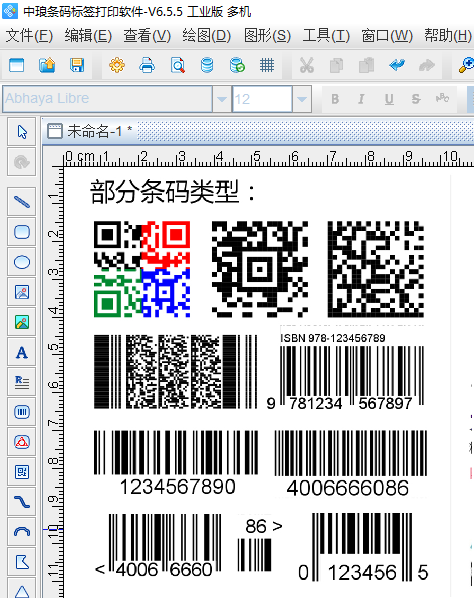474x598 pixels.
Task: Select the curve line tool
Action: (22, 502)
